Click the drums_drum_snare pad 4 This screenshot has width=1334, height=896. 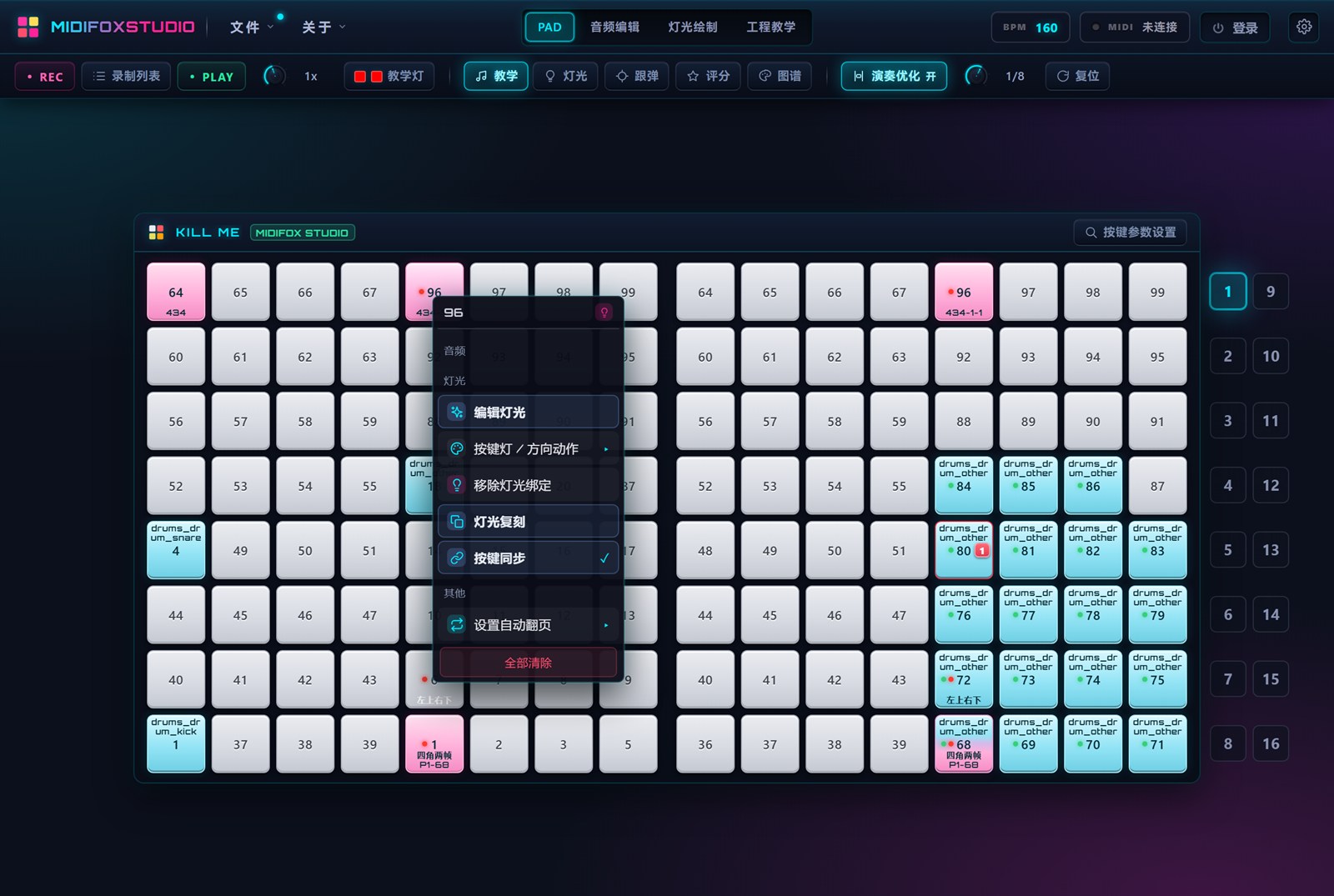[x=176, y=550]
